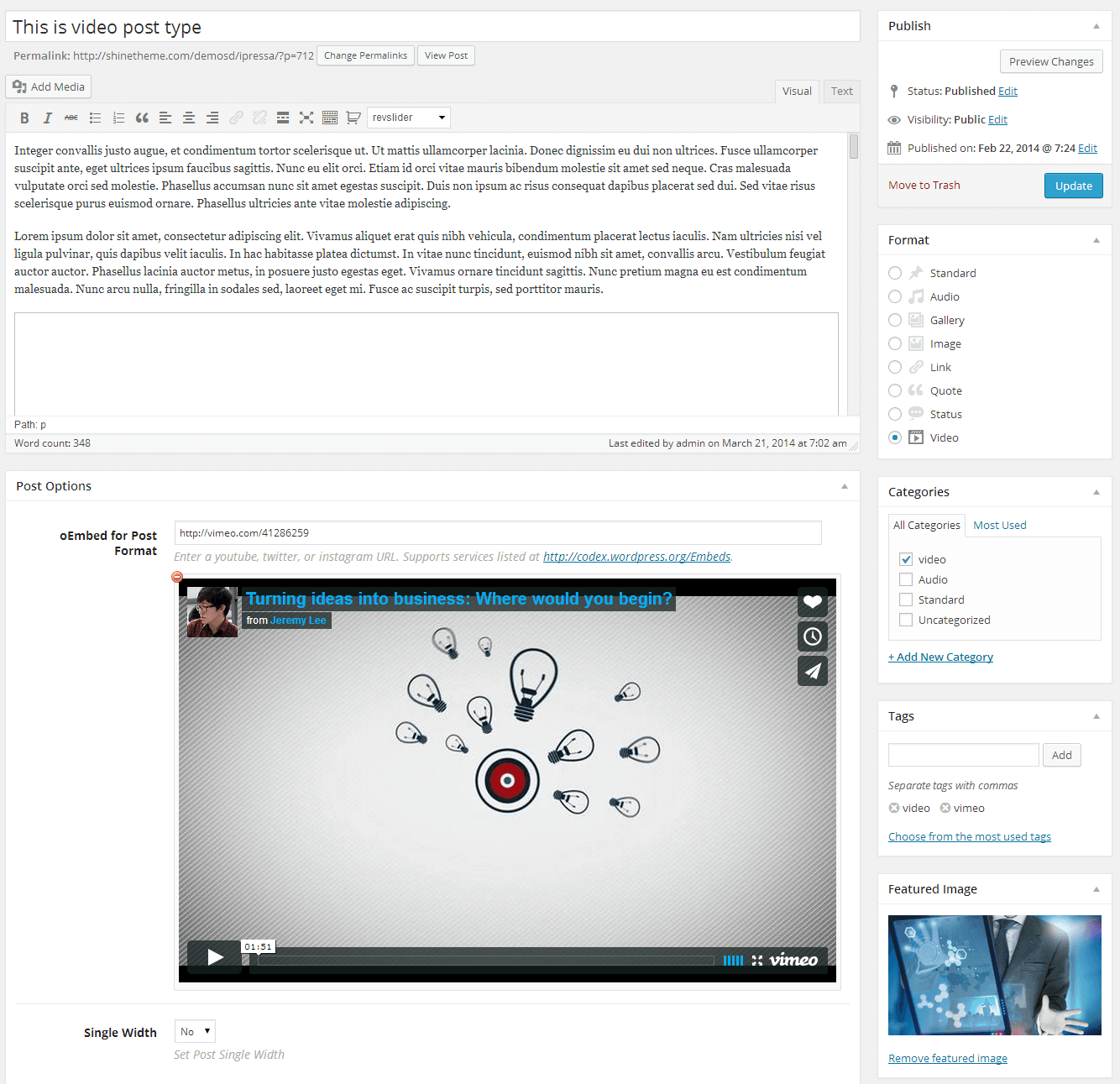
Task: Click Change Permalinks
Action: tap(365, 55)
